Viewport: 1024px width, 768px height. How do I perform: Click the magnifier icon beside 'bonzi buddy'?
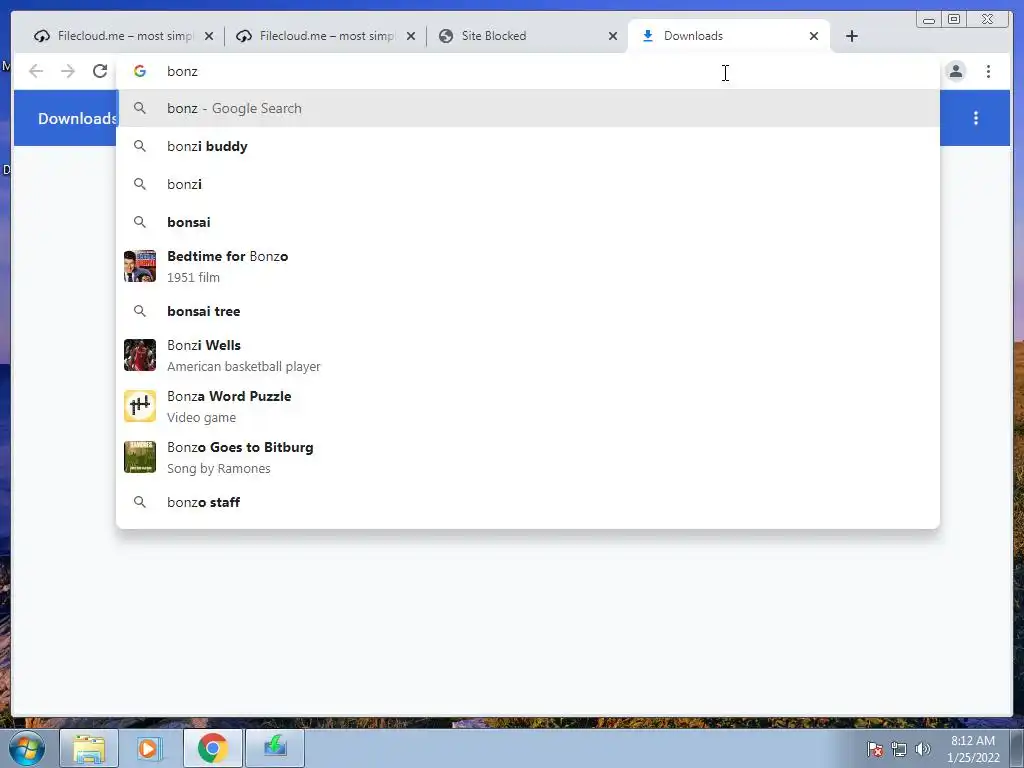coord(140,146)
